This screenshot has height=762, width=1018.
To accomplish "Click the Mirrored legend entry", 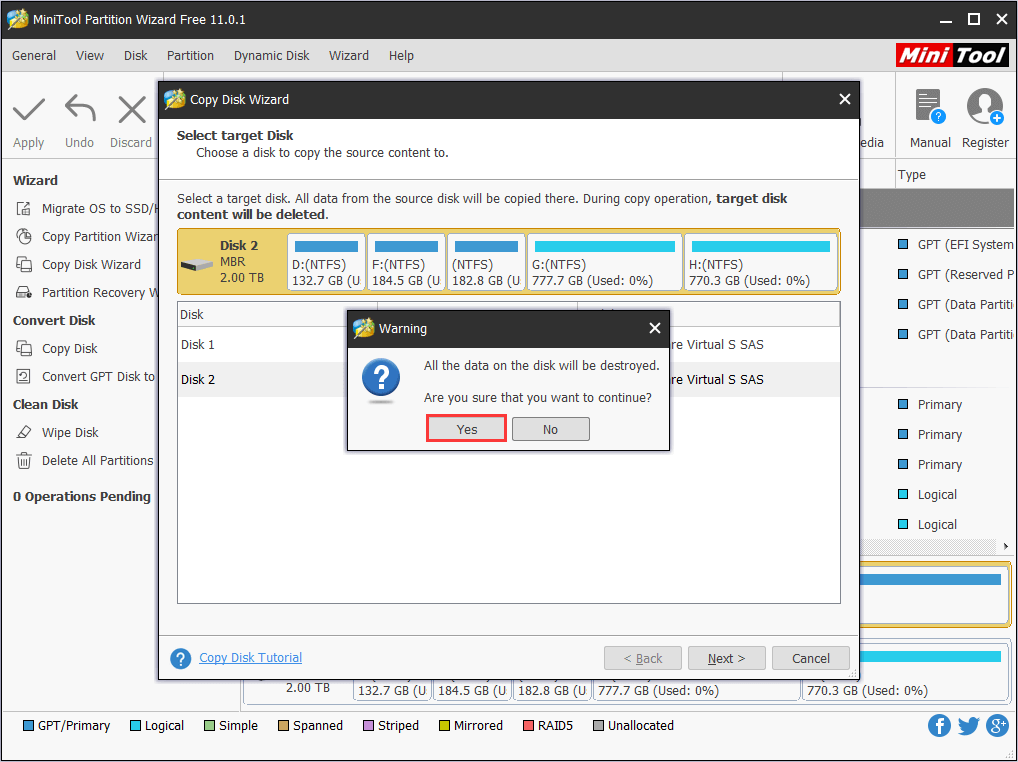I will (471, 726).
